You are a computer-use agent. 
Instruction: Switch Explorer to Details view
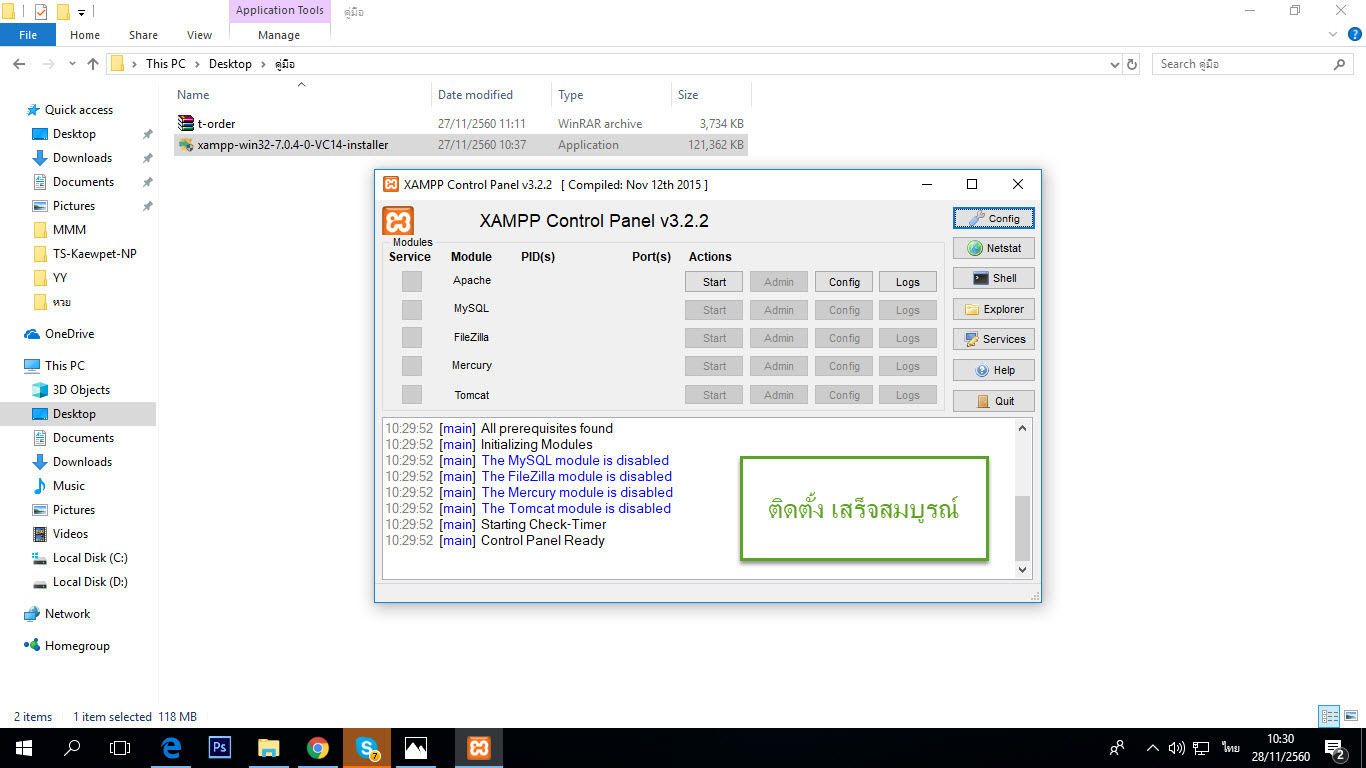coord(1328,716)
